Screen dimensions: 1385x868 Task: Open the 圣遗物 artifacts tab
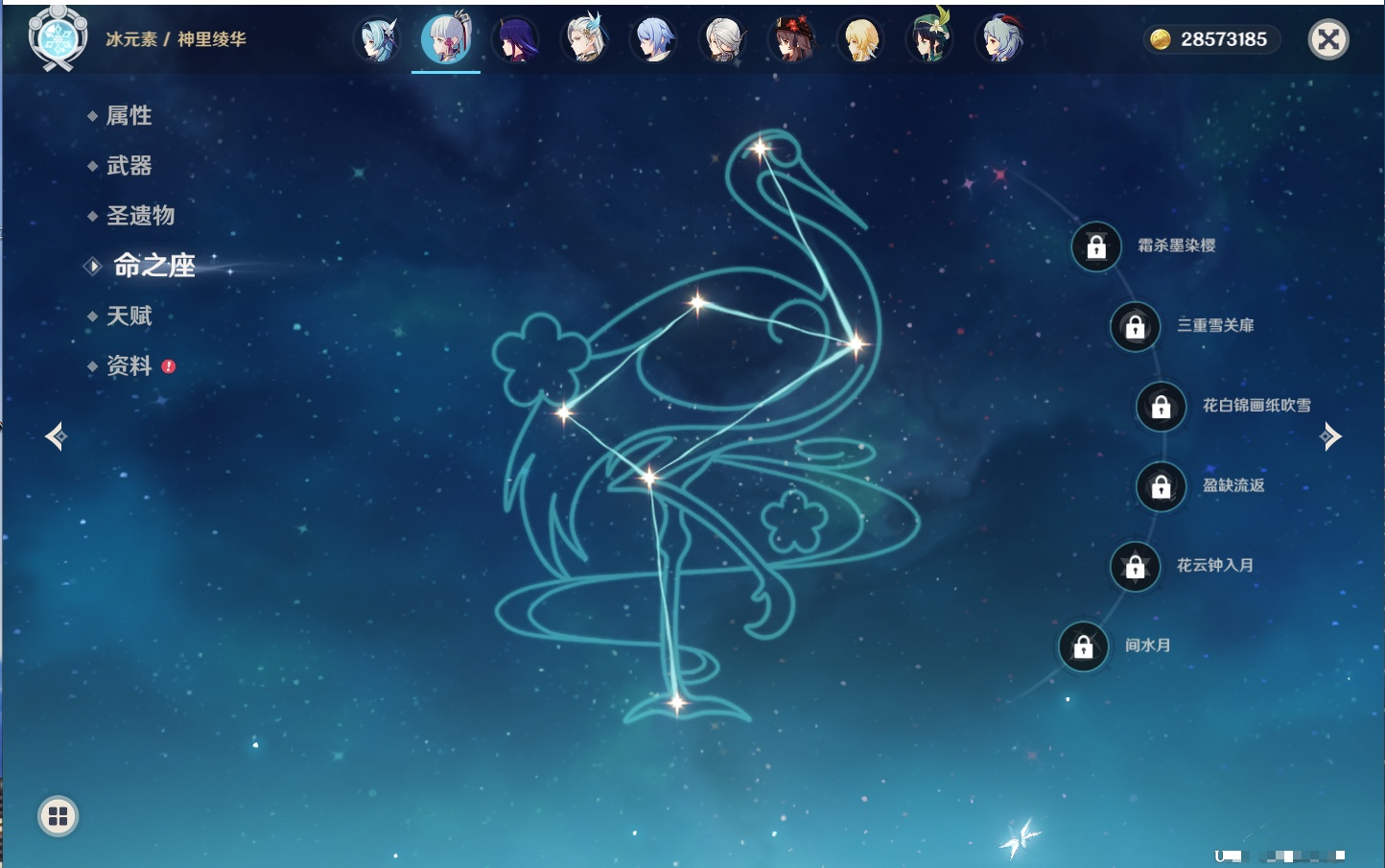pos(140,216)
